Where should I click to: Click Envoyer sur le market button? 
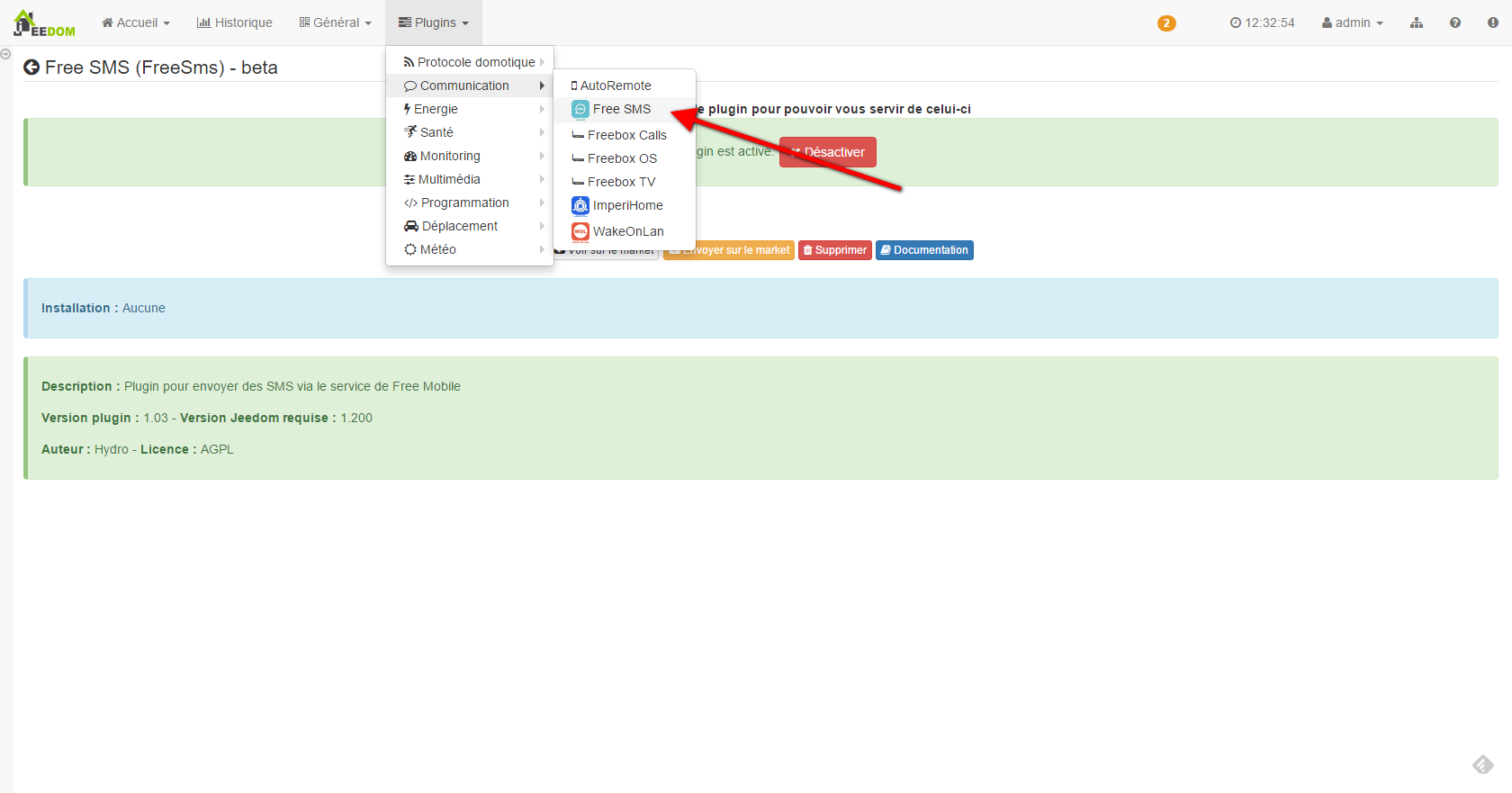tap(729, 250)
